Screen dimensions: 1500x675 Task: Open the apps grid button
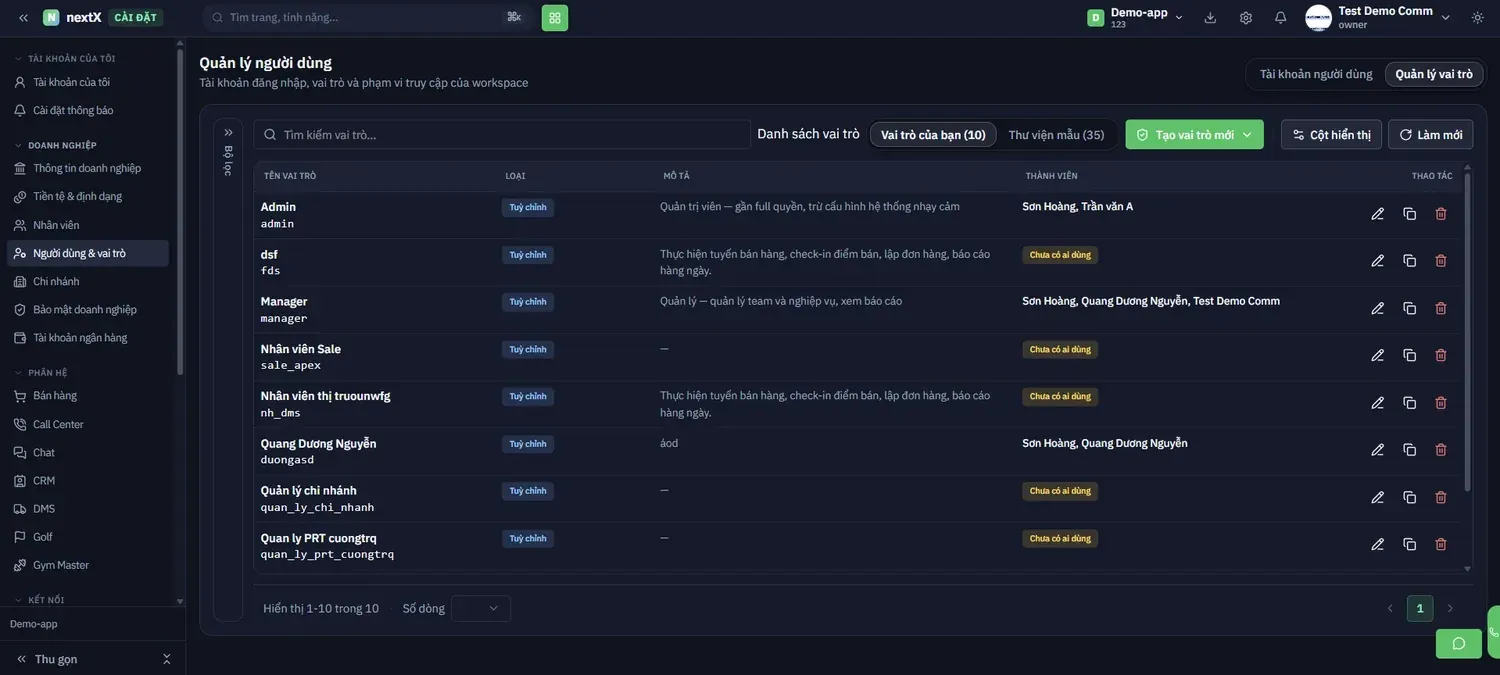(x=555, y=18)
